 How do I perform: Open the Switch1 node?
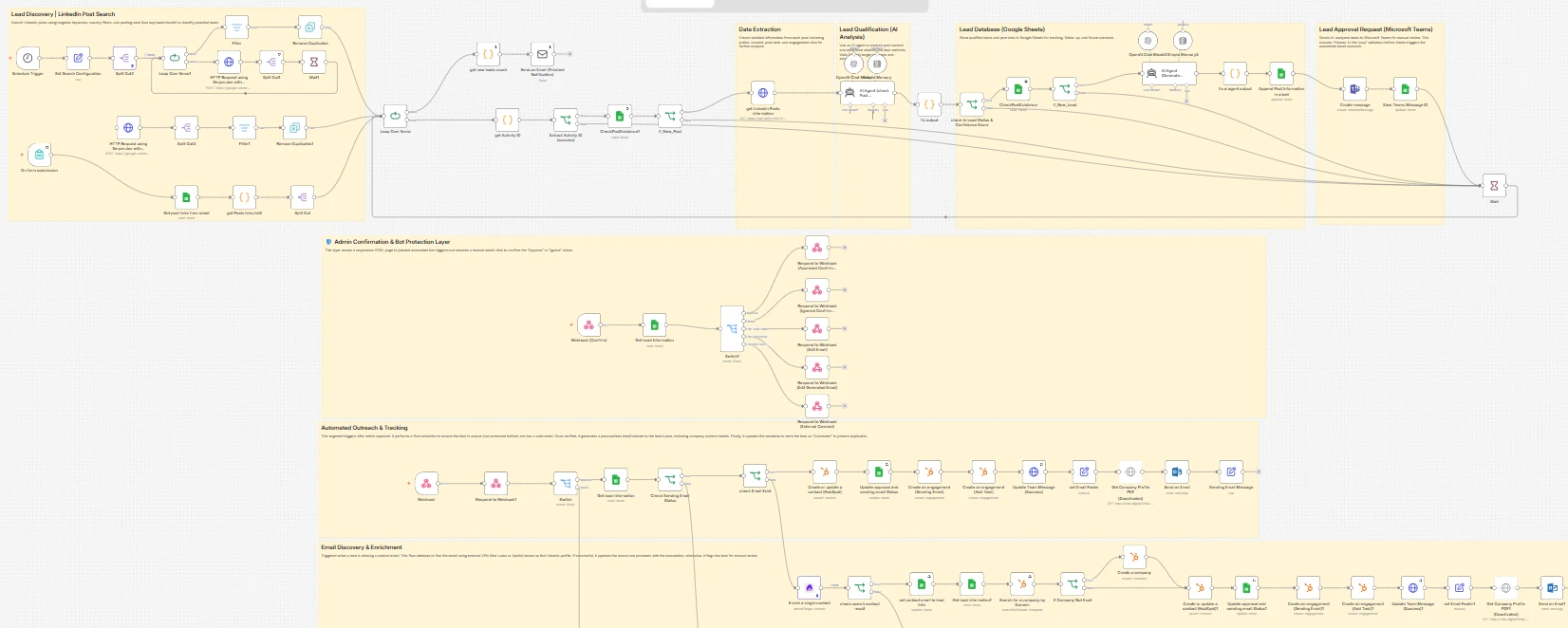pos(732,329)
